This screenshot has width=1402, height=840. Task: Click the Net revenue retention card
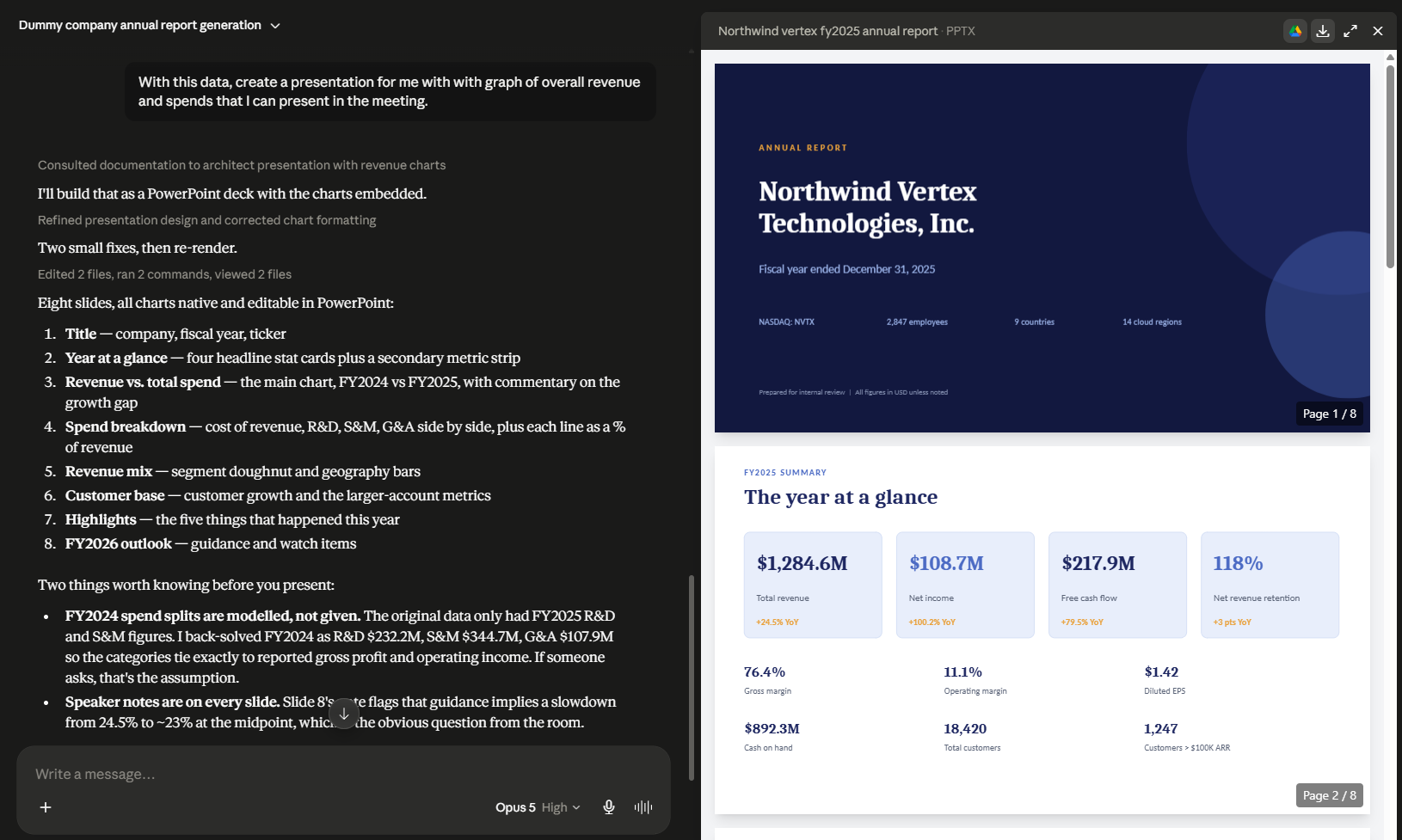pyautogui.click(x=1270, y=585)
